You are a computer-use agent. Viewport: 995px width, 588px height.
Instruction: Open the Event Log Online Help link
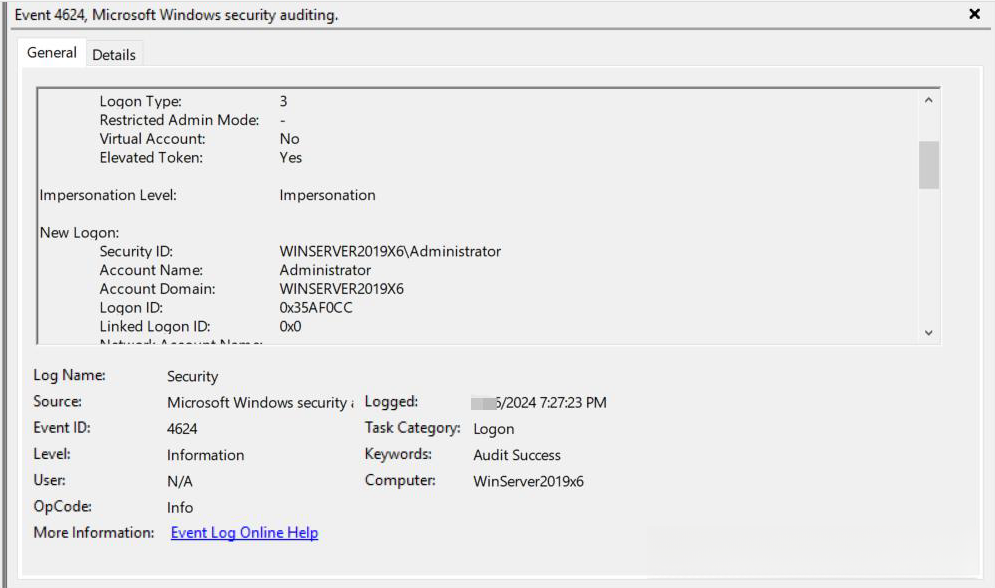click(x=244, y=533)
